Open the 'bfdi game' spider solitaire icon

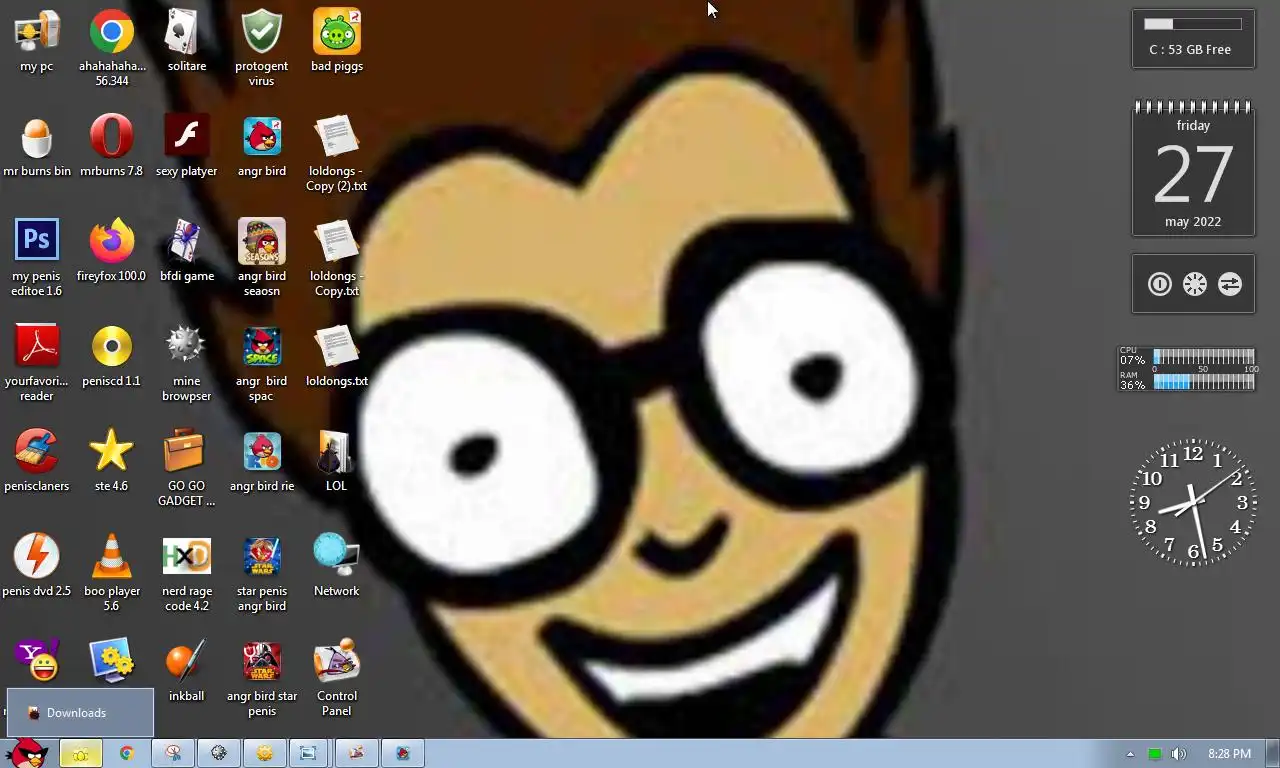pyautogui.click(x=187, y=252)
